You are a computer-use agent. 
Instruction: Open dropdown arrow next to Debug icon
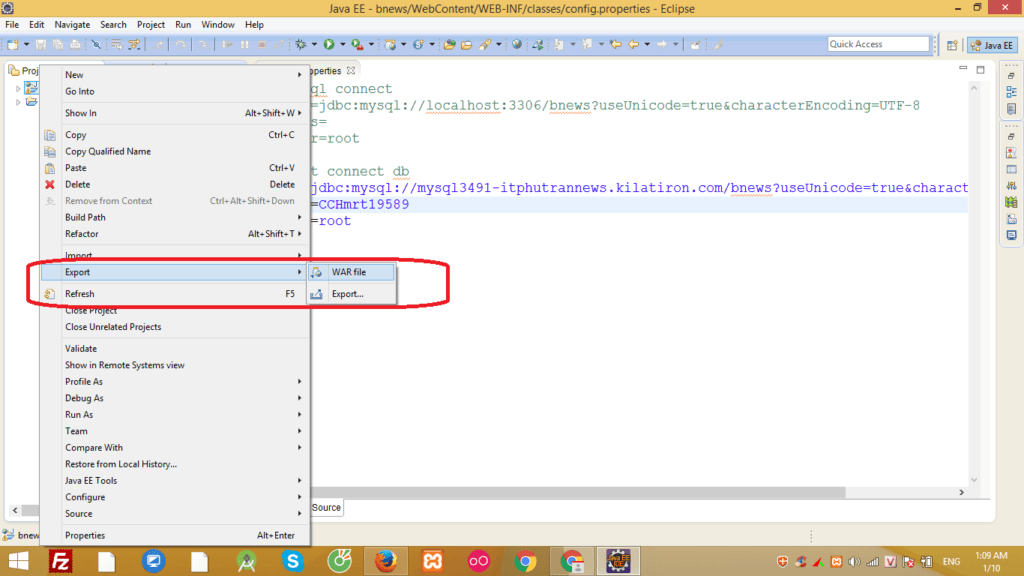coord(314,44)
